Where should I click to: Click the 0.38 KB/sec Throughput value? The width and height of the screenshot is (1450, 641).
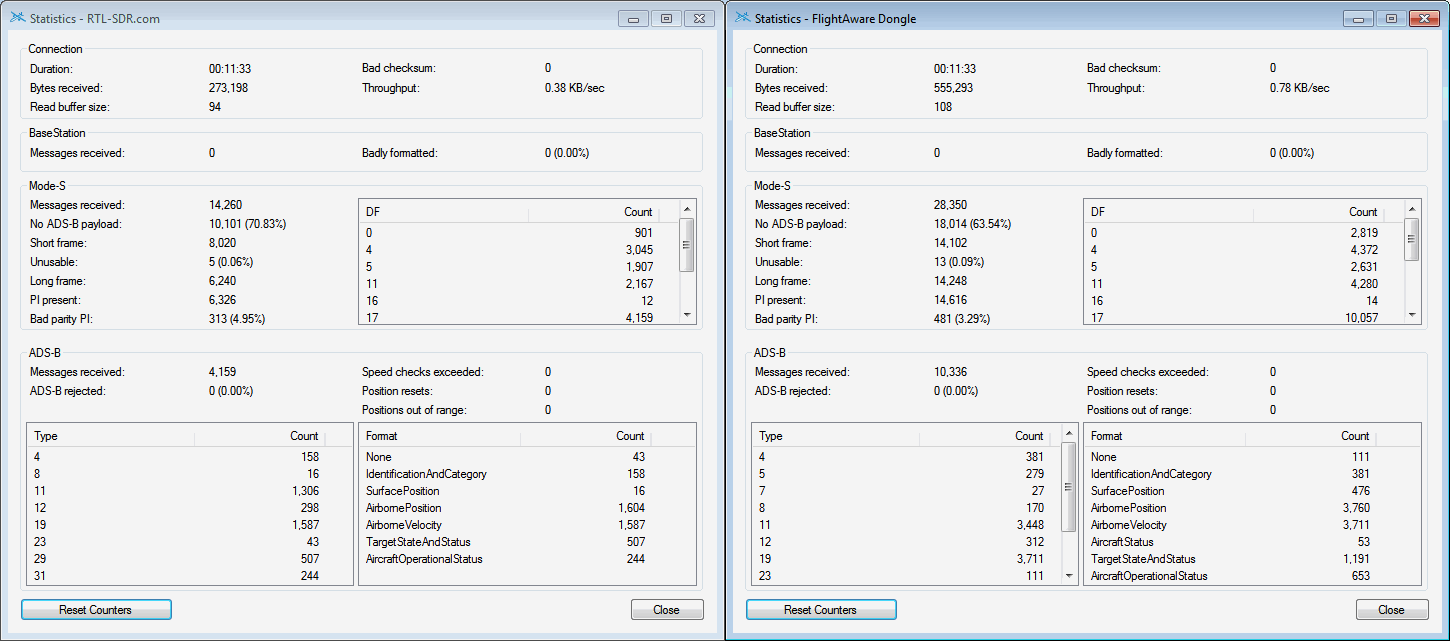click(x=575, y=88)
